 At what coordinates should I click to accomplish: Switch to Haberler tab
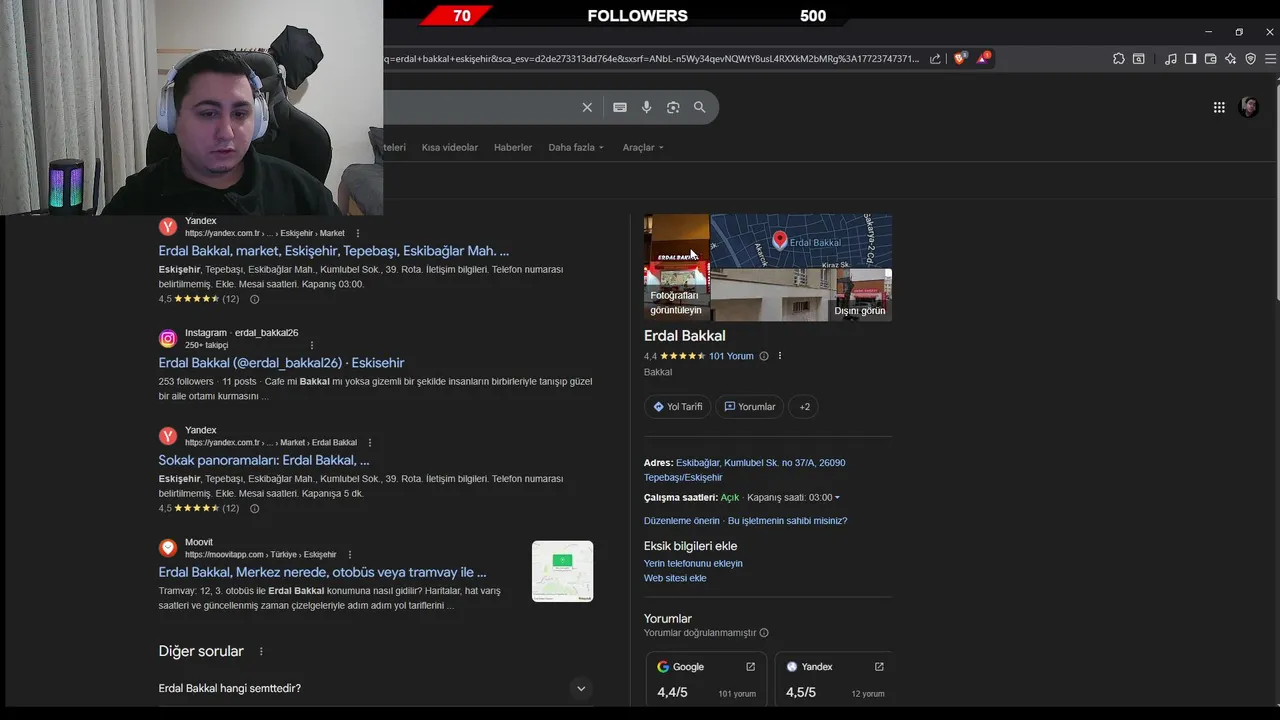513,147
